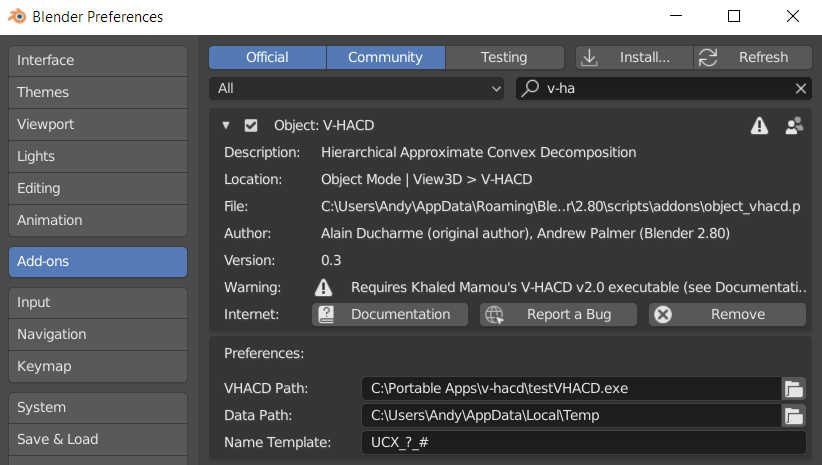Select the Add-ons preferences section

pos(98,262)
